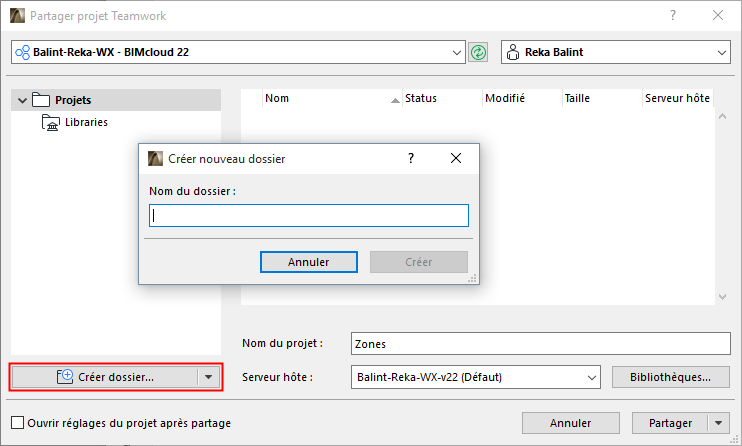This screenshot has height=446, width=742.
Task: Open Créer dossier dropdown arrow
Action: click(x=208, y=377)
